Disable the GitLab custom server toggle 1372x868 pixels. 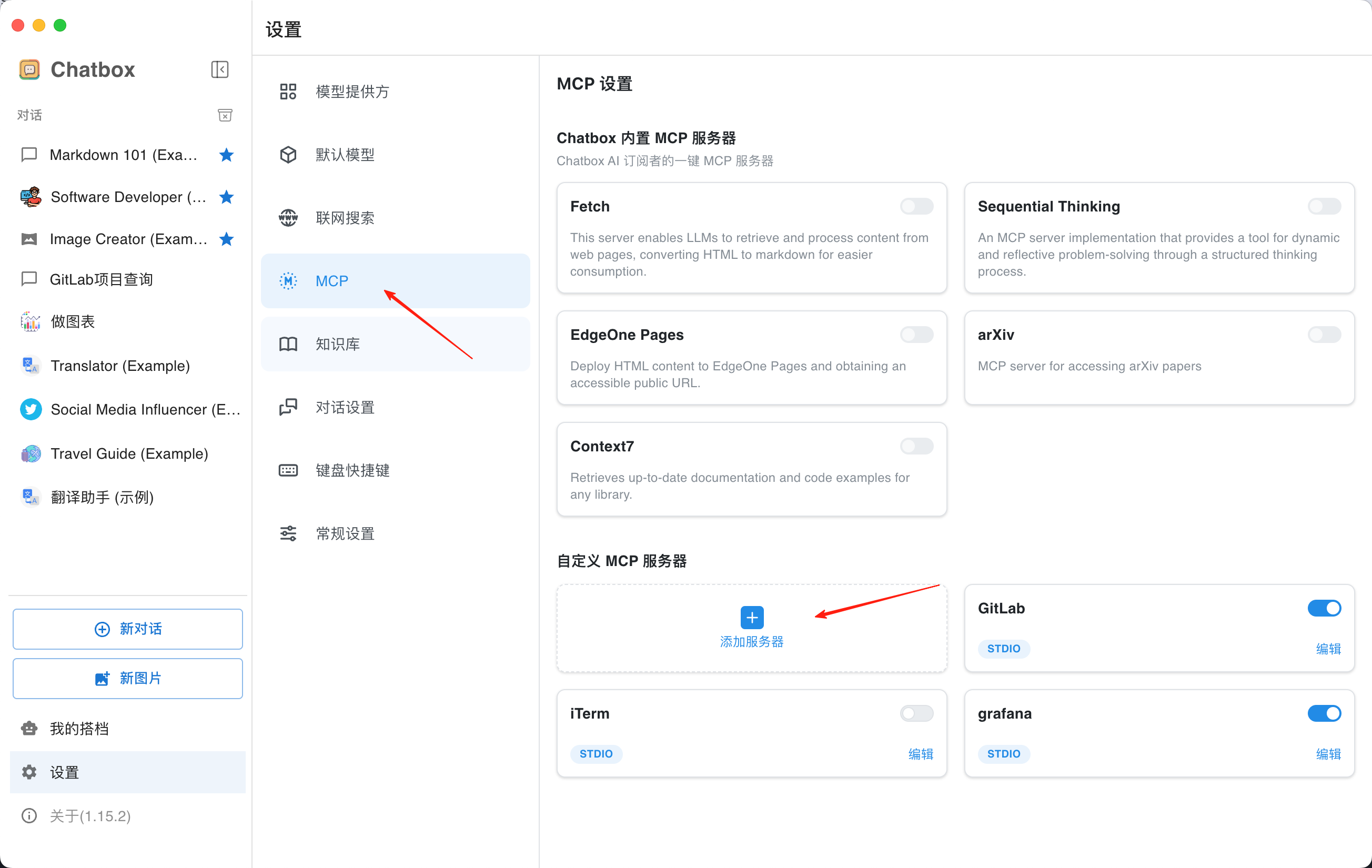tap(1324, 608)
